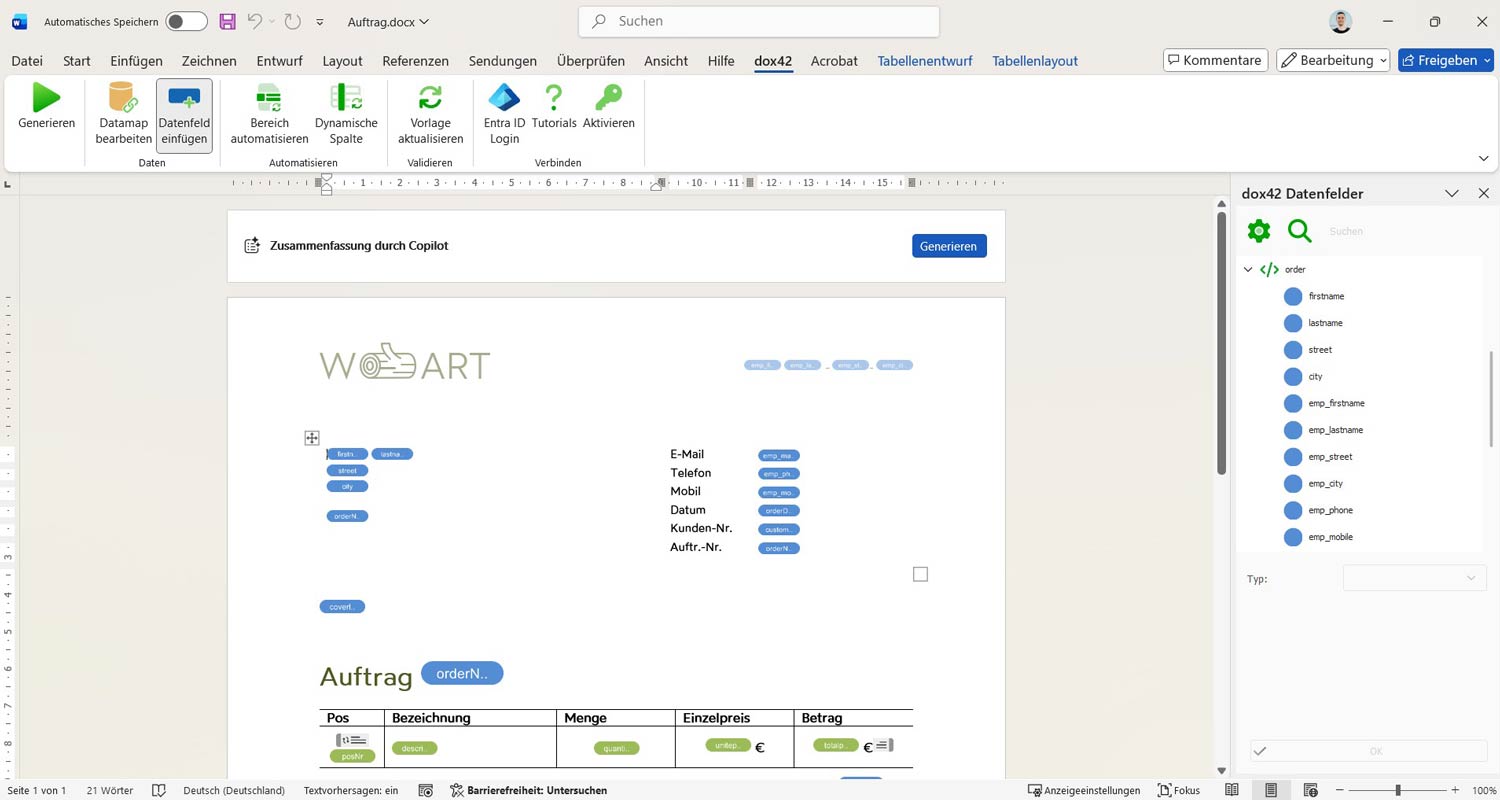Click the Bereich automatisieren icon
Image resolution: width=1500 pixels, height=800 pixels.
coord(268,110)
